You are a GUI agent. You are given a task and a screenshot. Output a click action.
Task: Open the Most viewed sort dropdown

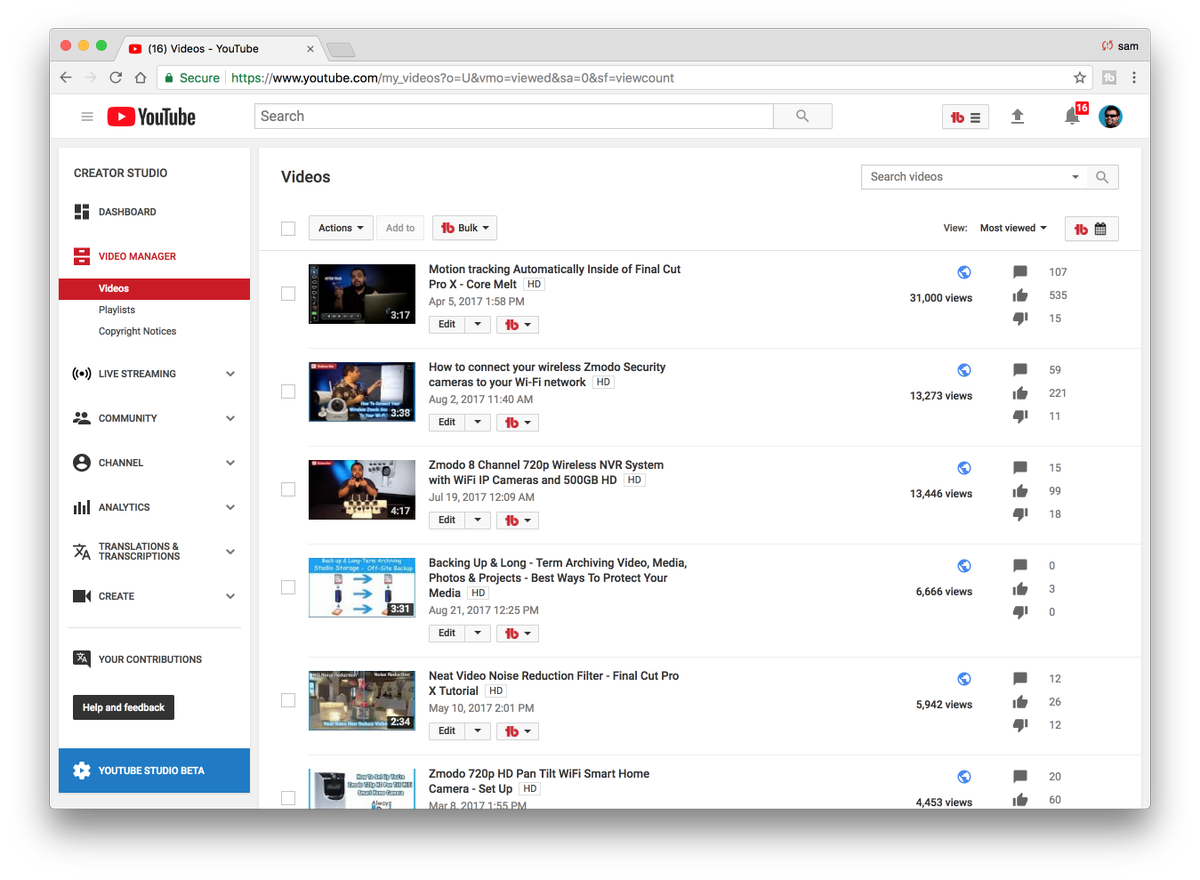[1013, 228]
